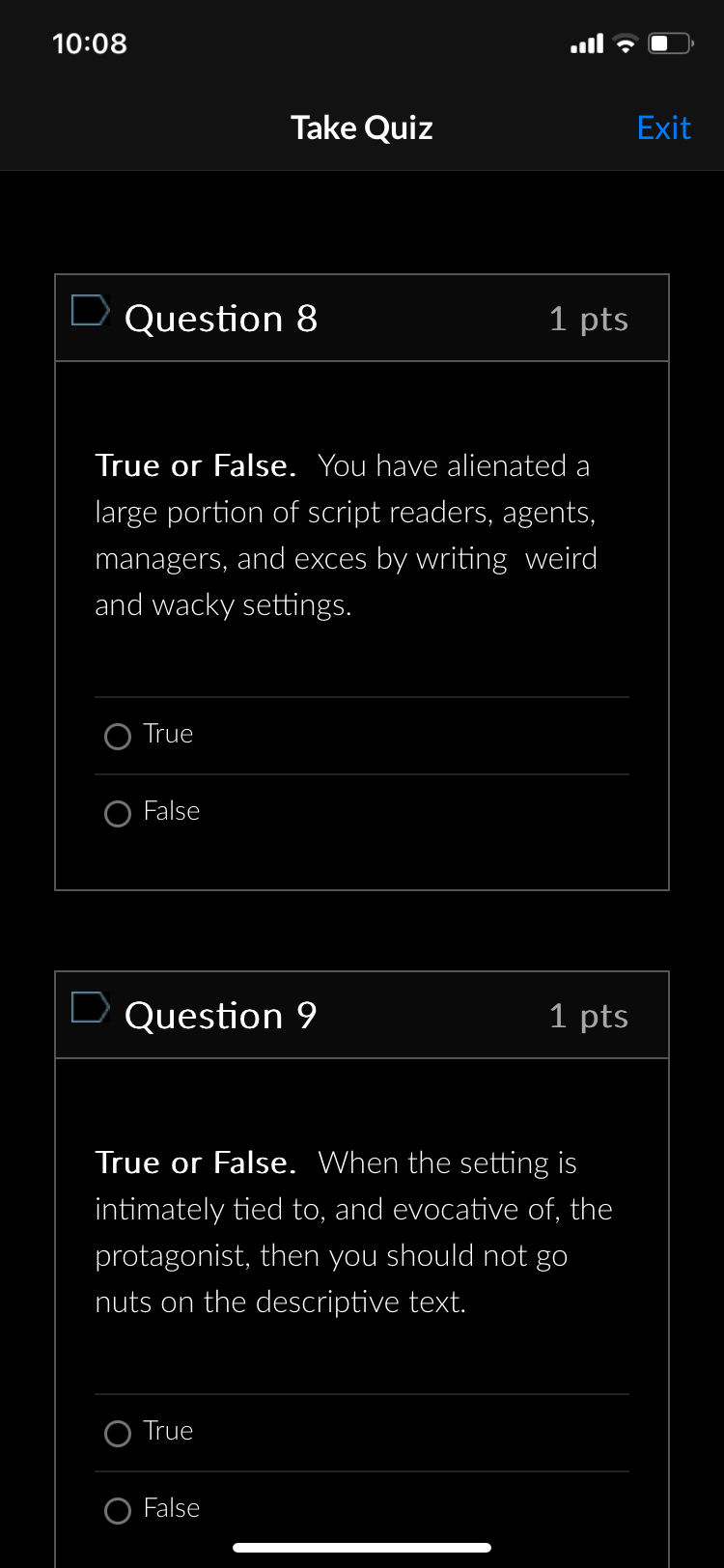Image resolution: width=724 pixels, height=1568 pixels.
Task: Select True for Question 8
Action: 117,736
